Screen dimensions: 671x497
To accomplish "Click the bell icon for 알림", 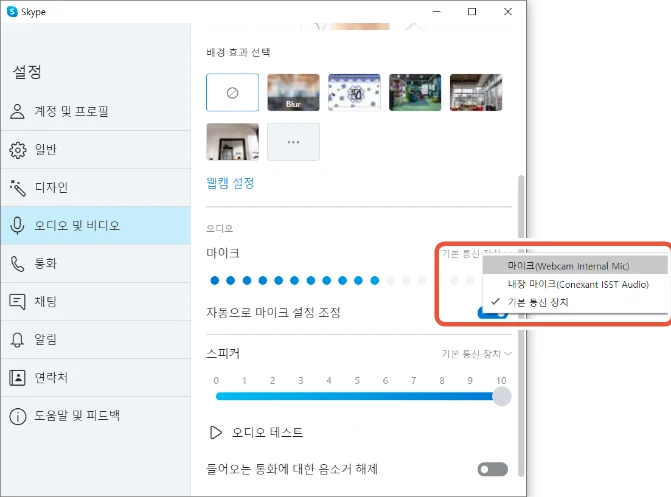I will [17, 340].
